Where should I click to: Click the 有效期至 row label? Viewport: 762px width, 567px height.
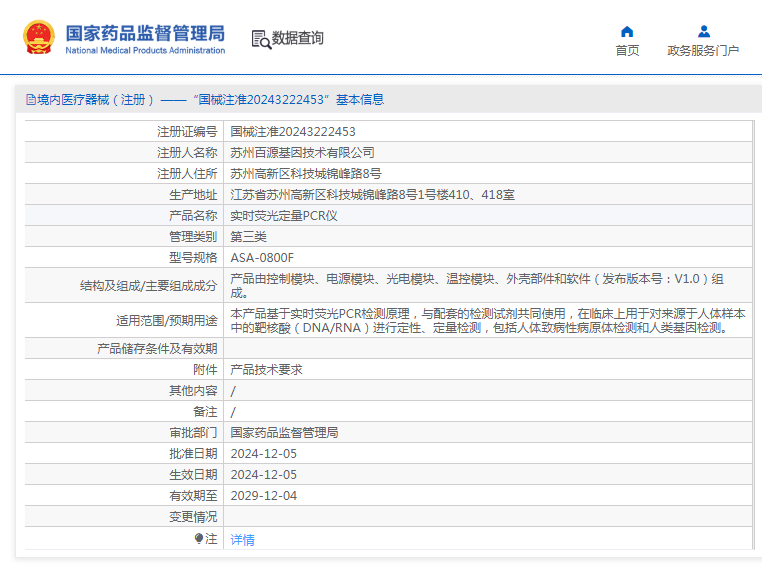pos(193,496)
